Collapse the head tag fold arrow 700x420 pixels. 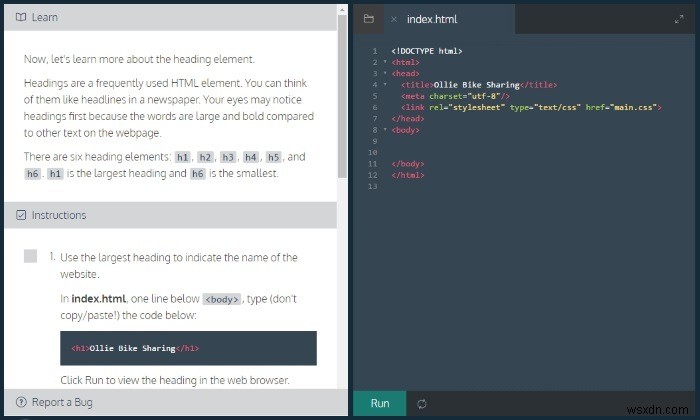[385, 73]
